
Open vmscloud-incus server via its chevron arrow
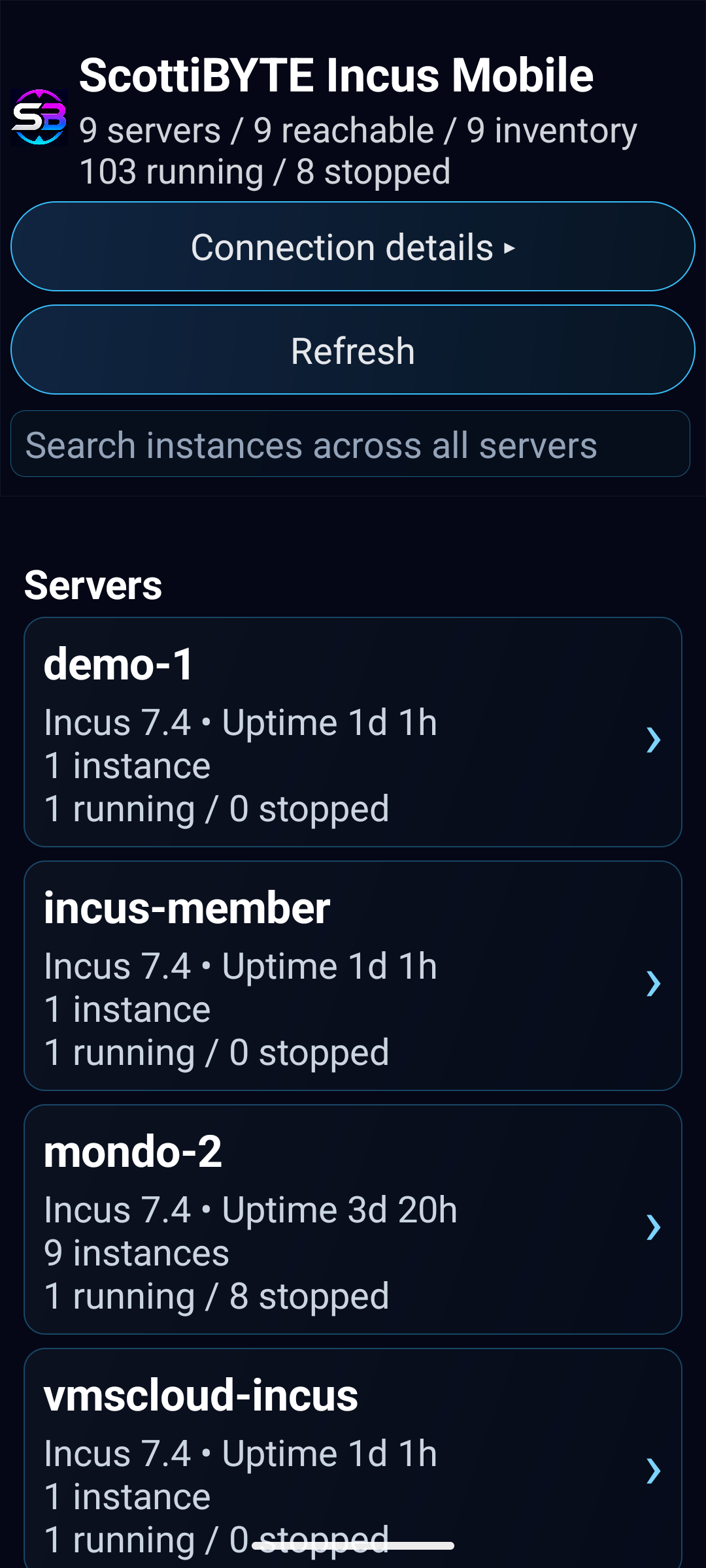653,1471
